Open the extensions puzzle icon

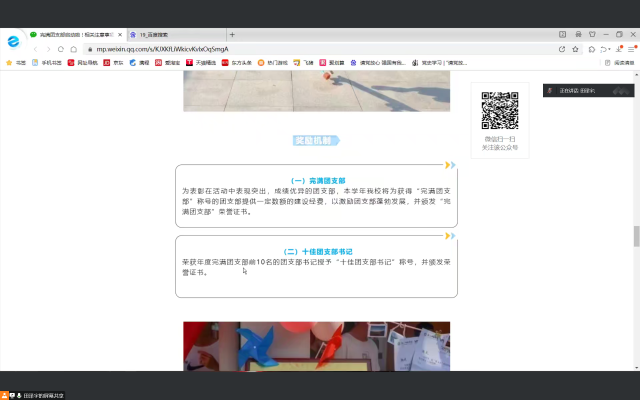tap(592, 49)
